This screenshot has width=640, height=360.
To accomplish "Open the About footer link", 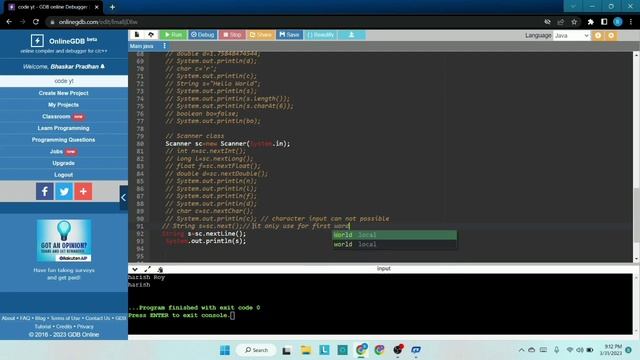I will click(8, 318).
